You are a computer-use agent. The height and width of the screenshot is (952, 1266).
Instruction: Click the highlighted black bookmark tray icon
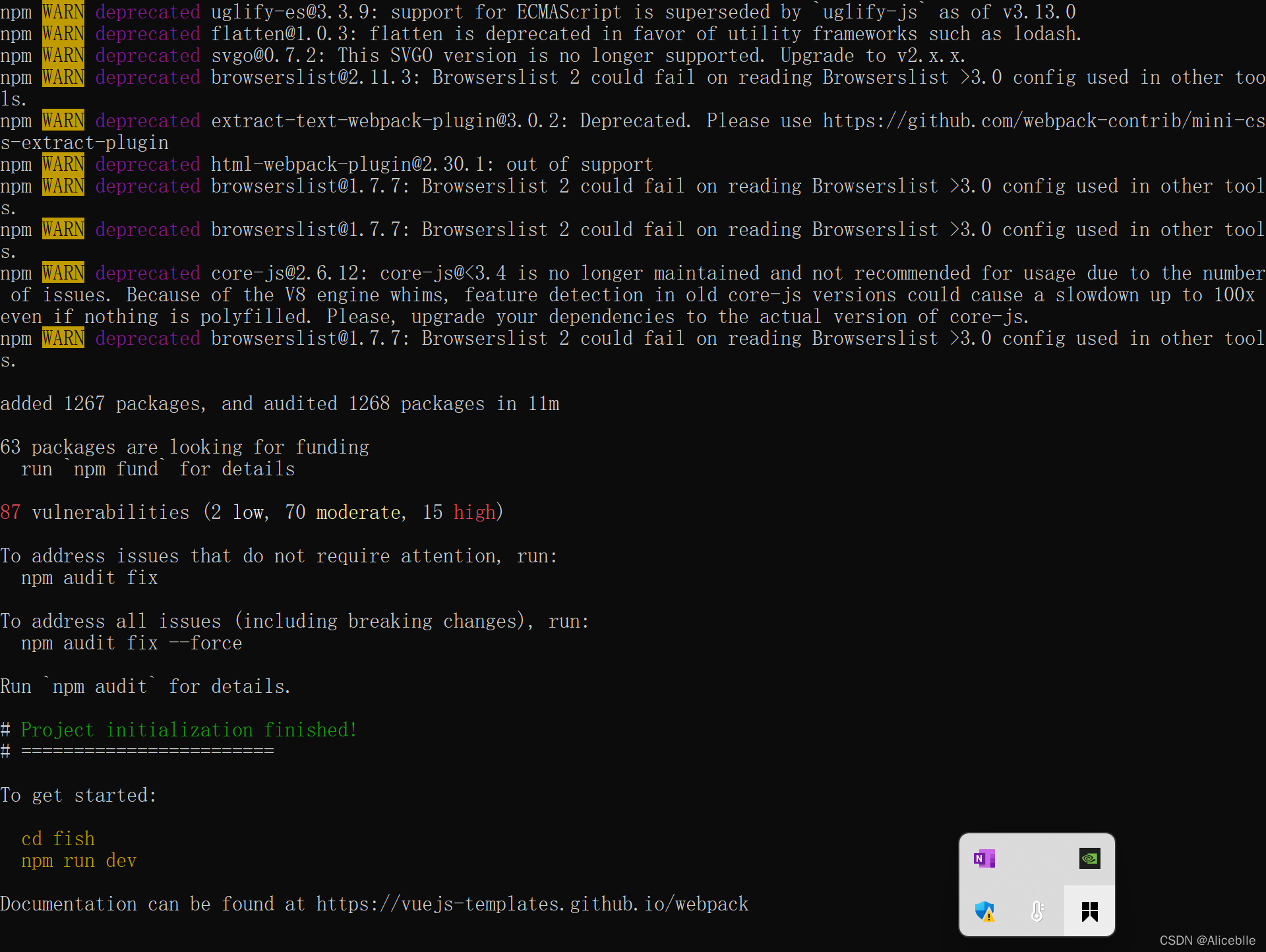click(1089, 912)
